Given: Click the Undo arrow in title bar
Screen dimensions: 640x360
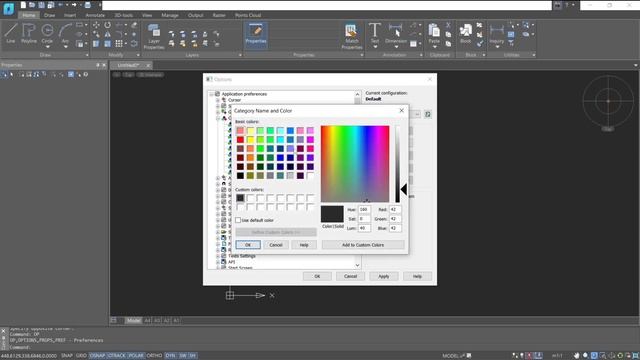Looking at the screenshot, I should point(61,5).
